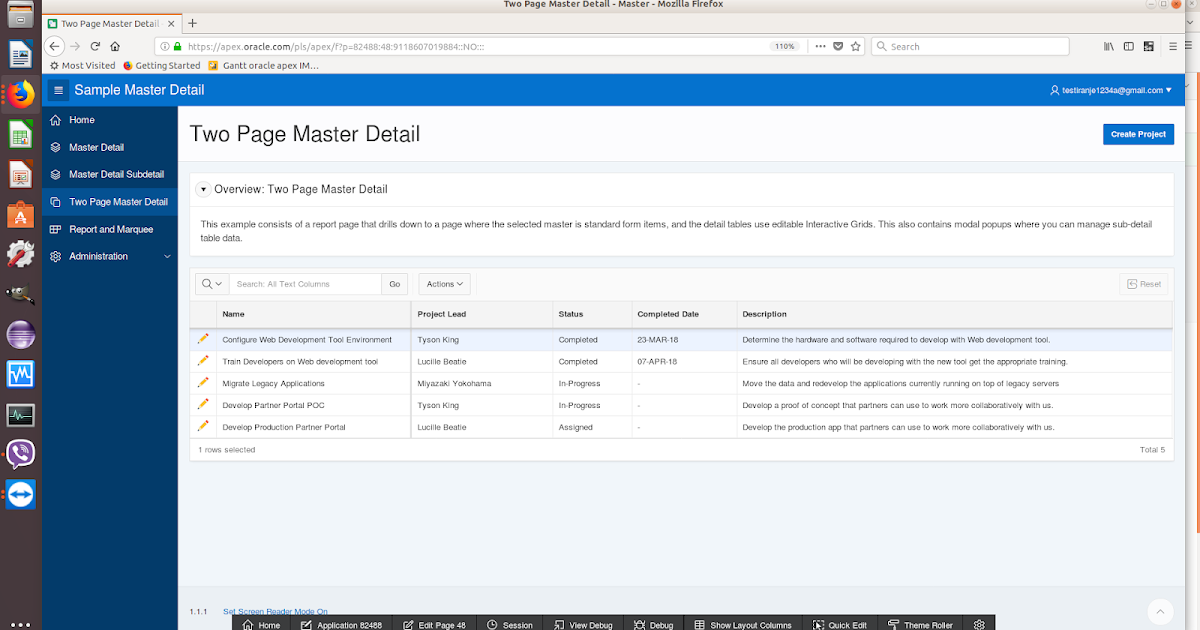Open the user menu for testiranje1234a@gmail.com
Image resolution: width=1200 pixels, height=630 pixels.
pos(1114,89)
